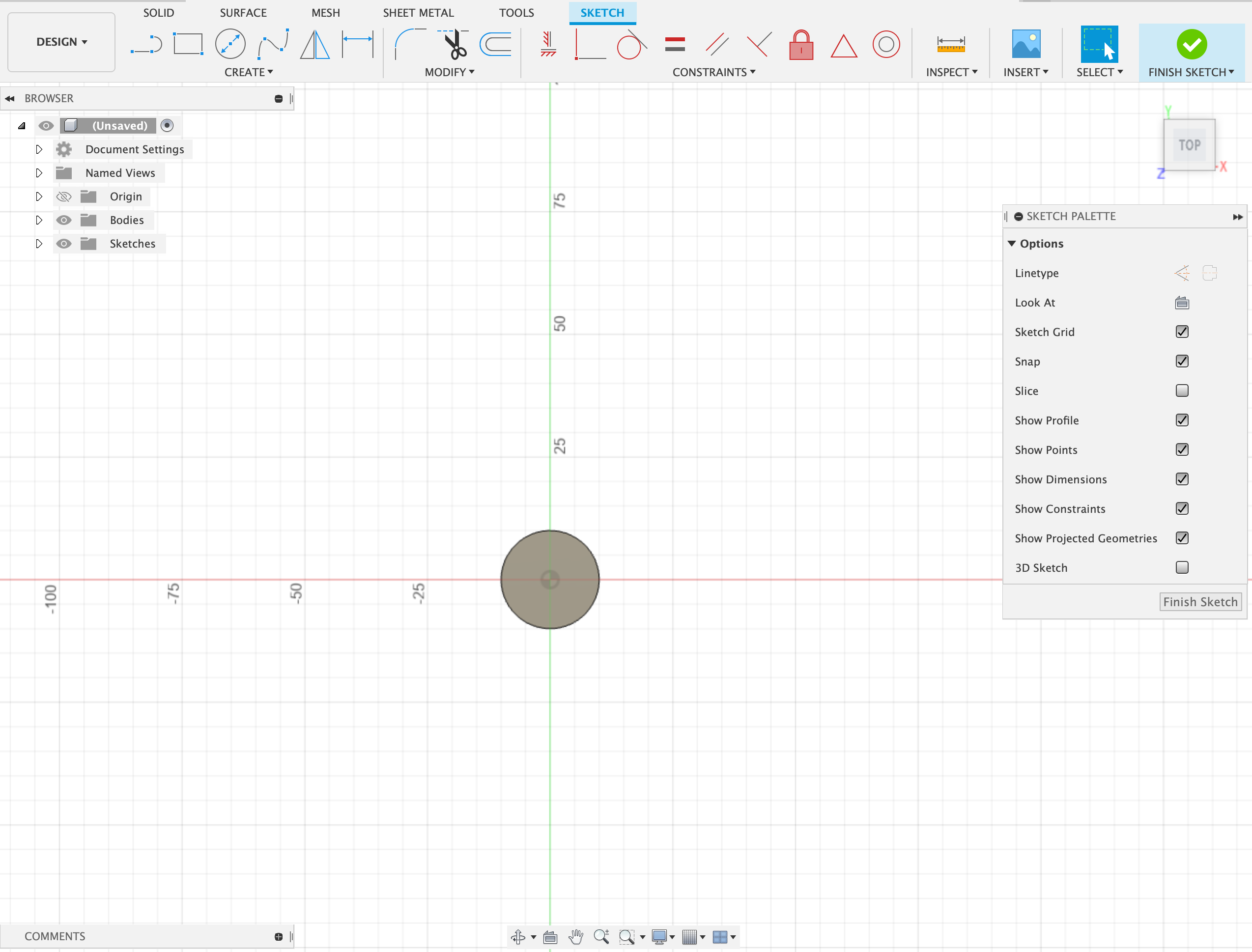Expand the Origin folder in browser
The width and height of the screenshot is (1252, 952).
[x=37, y=196]
